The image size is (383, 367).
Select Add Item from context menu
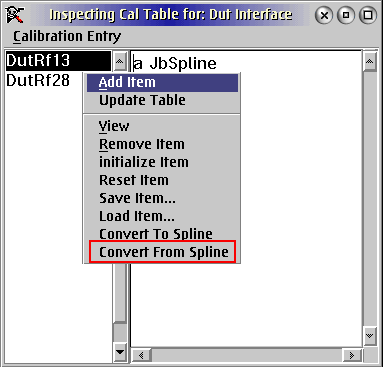click(x=162, y=83)
